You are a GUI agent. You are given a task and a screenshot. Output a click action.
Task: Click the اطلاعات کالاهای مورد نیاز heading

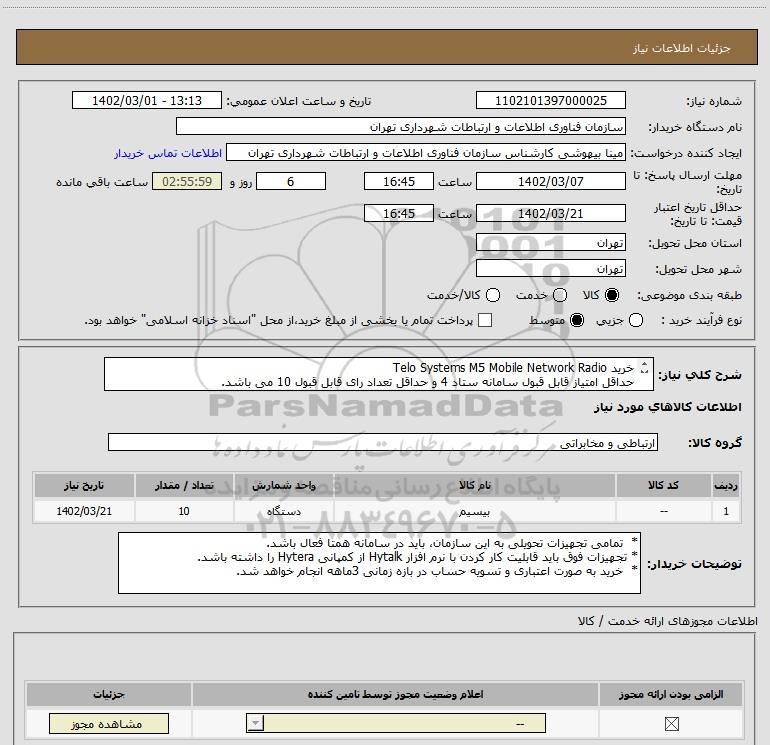pyautogui.click(x=668, y=407)
